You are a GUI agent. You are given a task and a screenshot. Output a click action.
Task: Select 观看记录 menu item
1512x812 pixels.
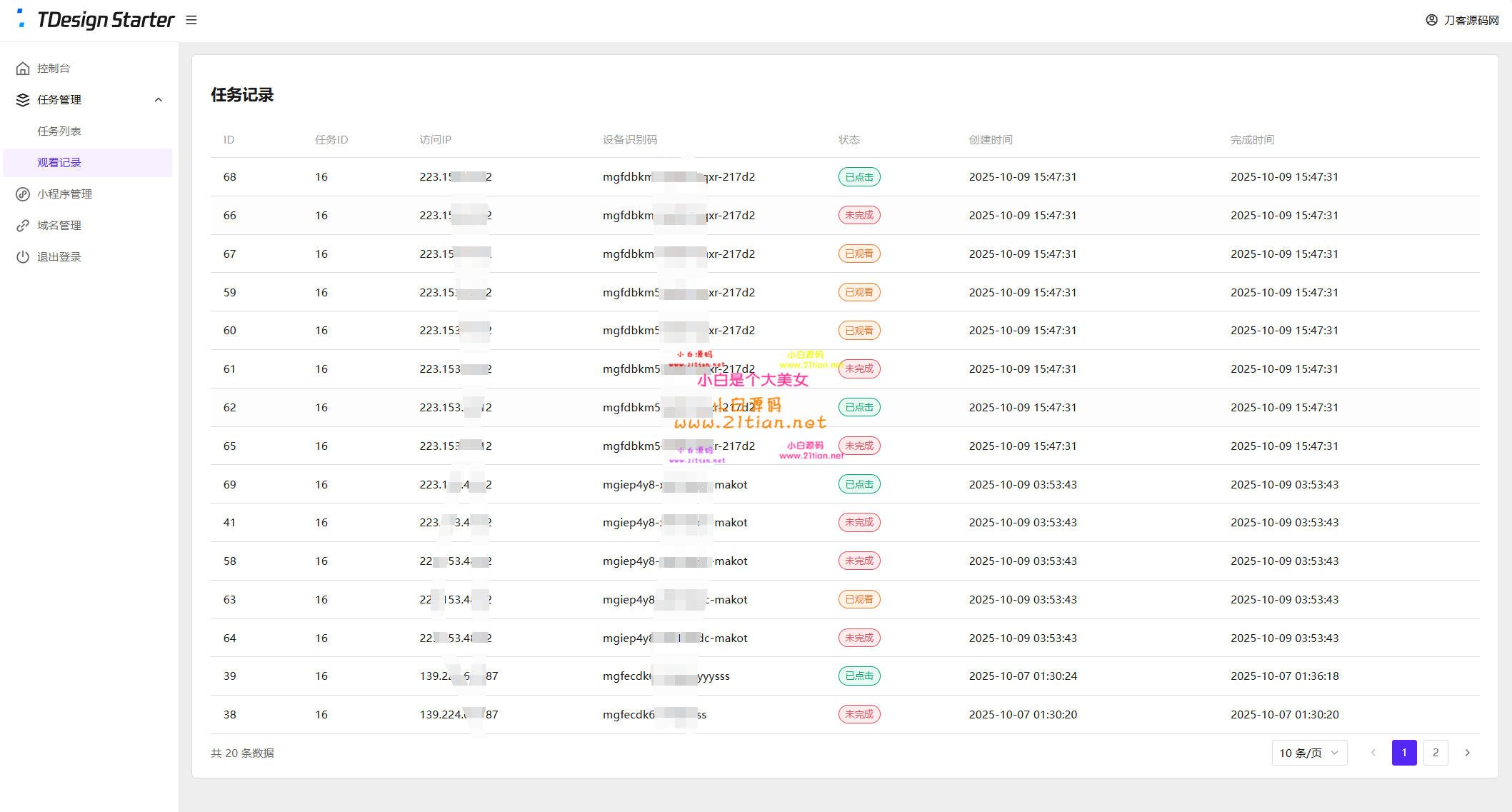[59, 163]
